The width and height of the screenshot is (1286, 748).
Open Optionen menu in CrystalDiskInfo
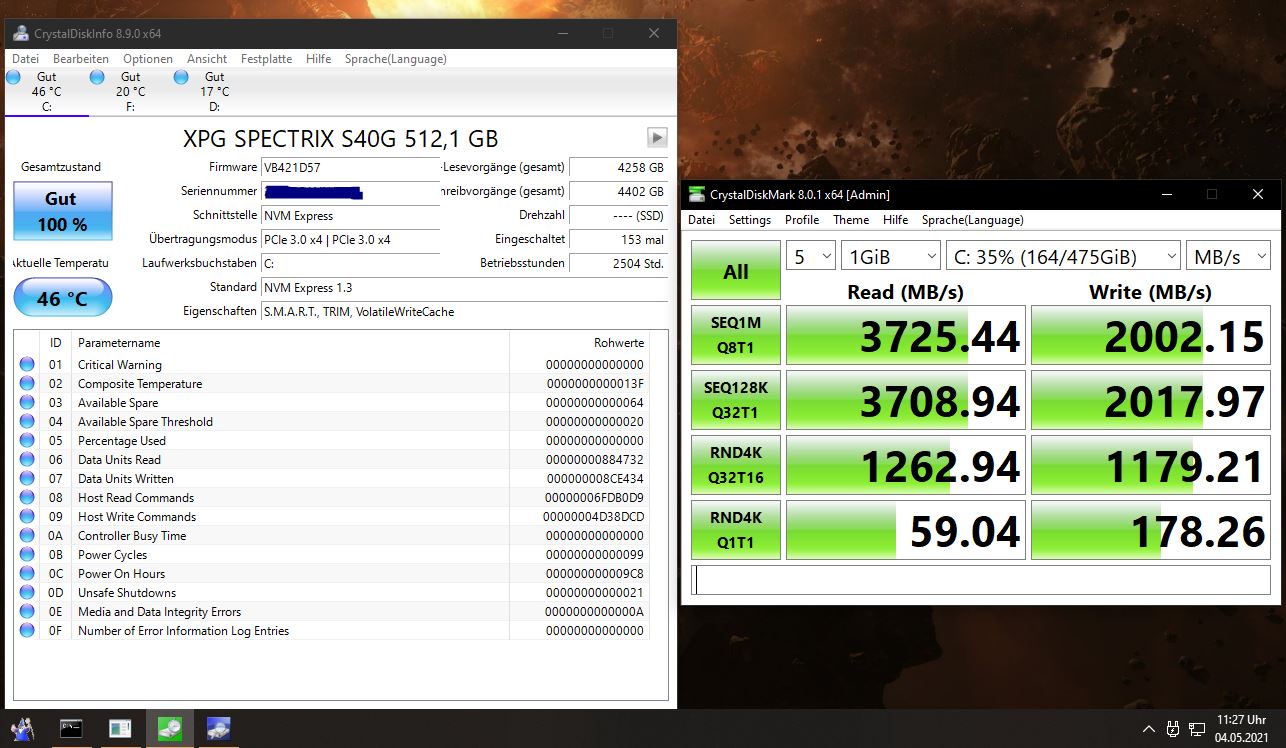(x=148, y=59)
